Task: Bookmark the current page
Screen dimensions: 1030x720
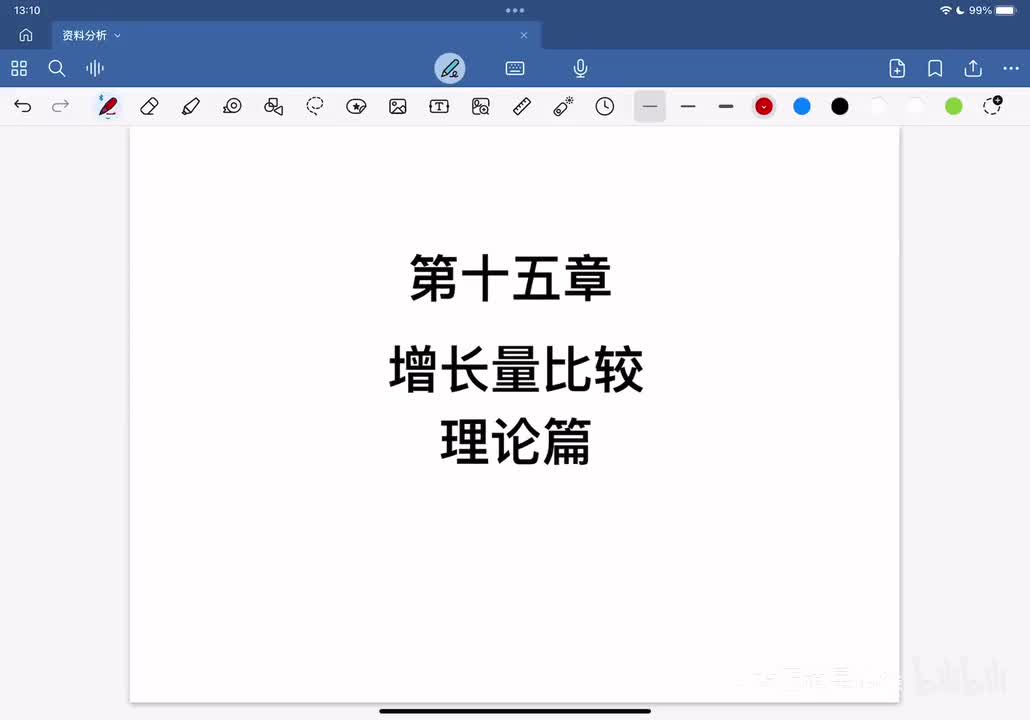Action: click(x=935, y=68)
